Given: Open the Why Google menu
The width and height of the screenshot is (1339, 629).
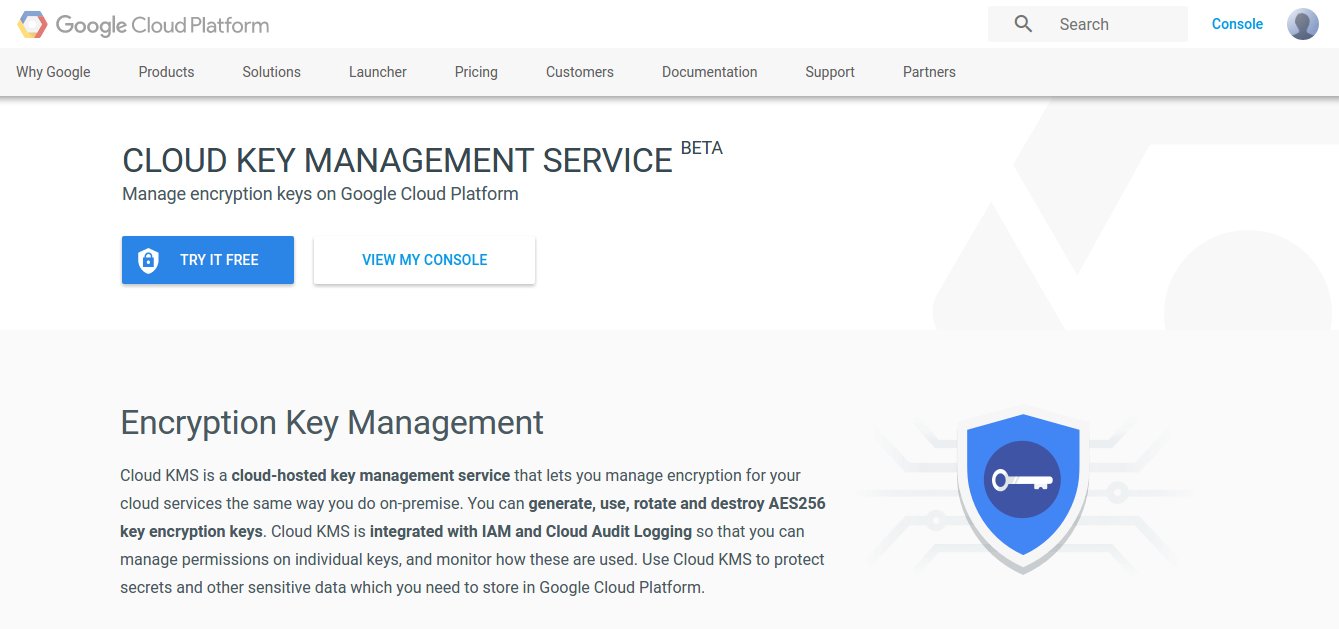Looking at the screenshot, I should [53, 72].
